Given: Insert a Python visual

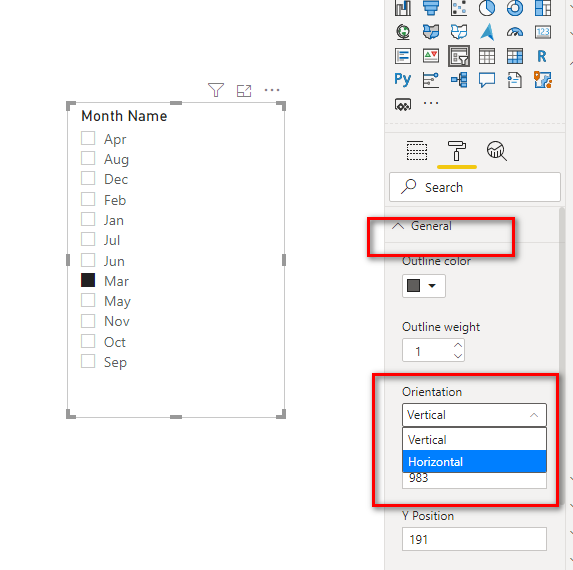Looking at the screenshot, I should 403,80.
